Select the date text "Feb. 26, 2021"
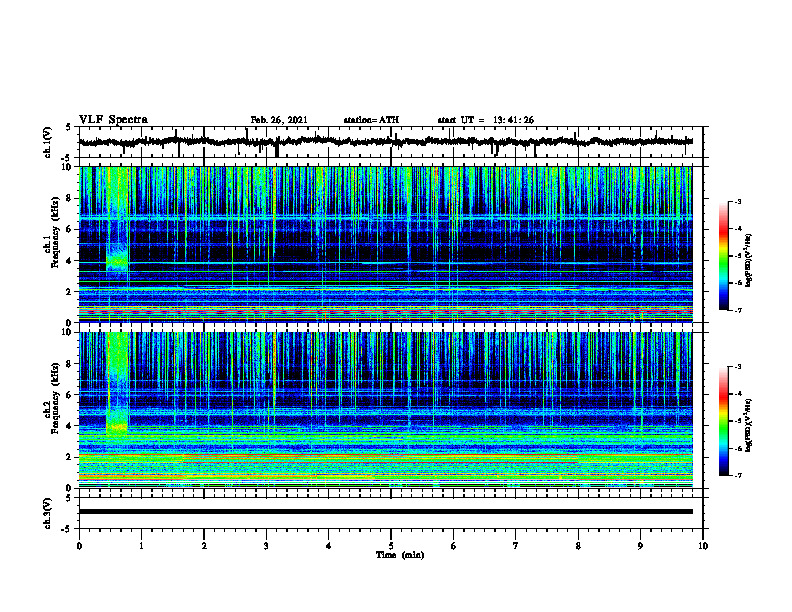 point(279,120)
